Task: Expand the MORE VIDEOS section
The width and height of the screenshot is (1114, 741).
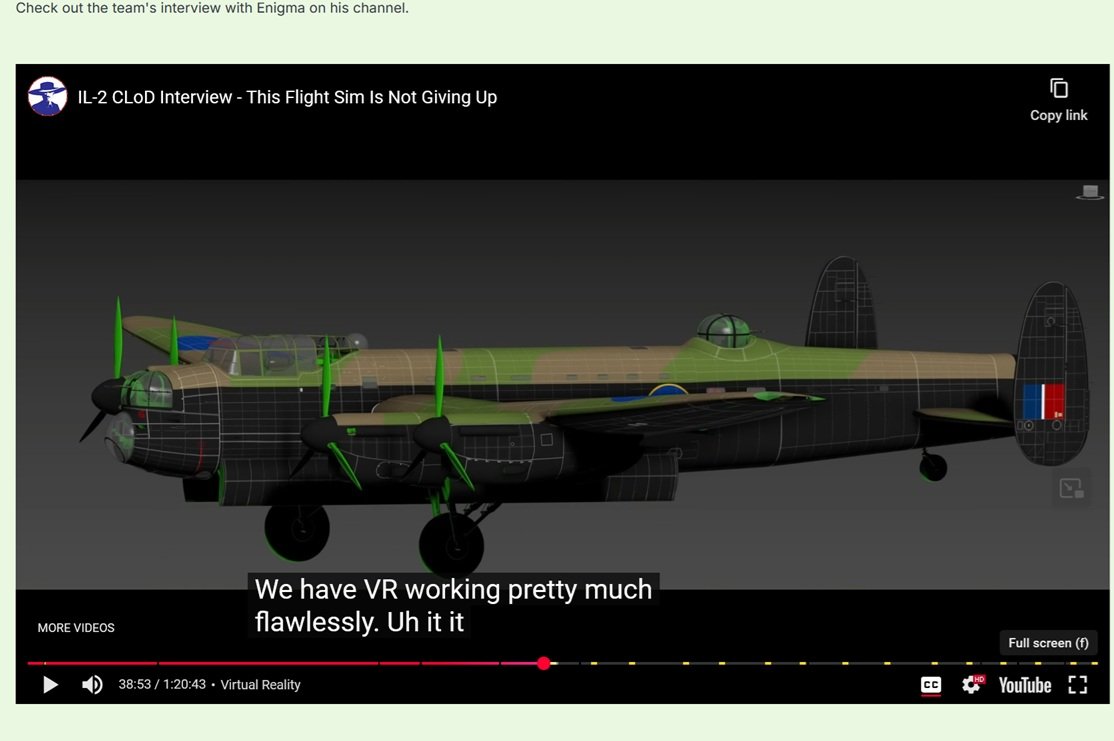Action: pos(76,628)
